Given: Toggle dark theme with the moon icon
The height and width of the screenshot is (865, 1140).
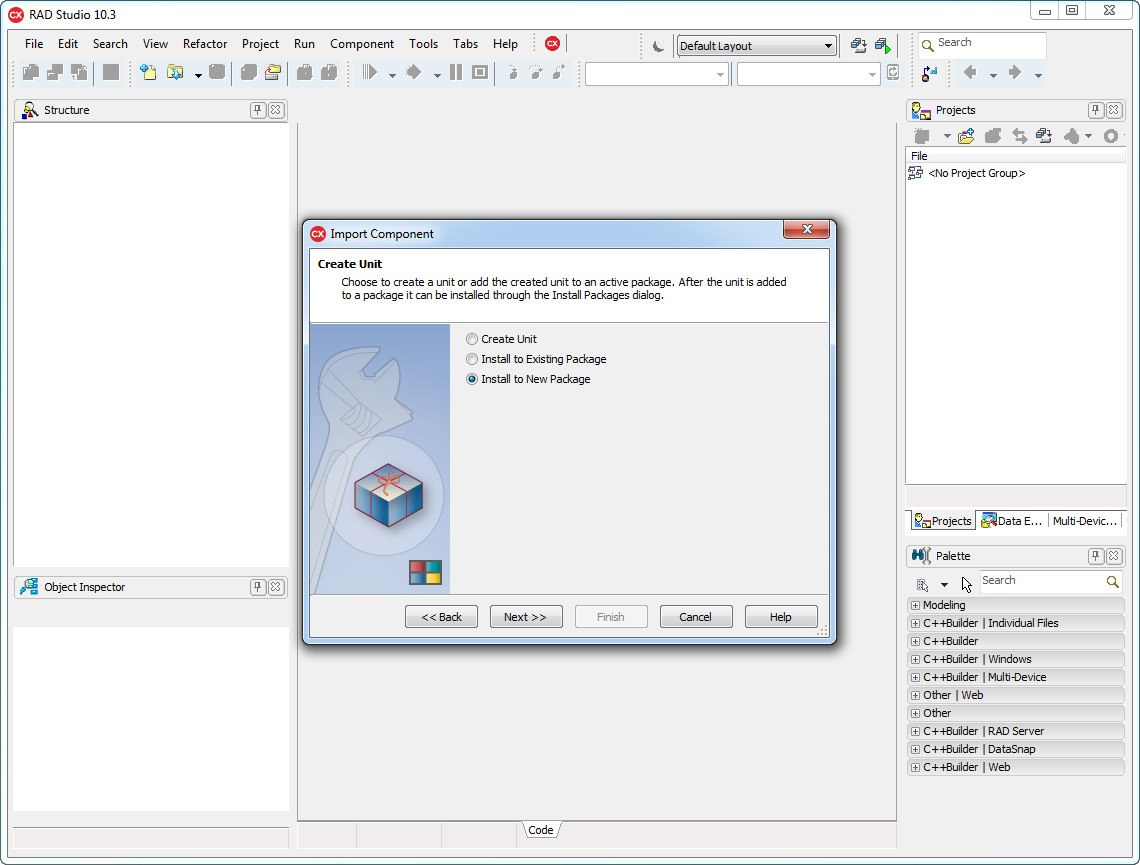Looking at the screenshot, I should [x=658, y=46].
